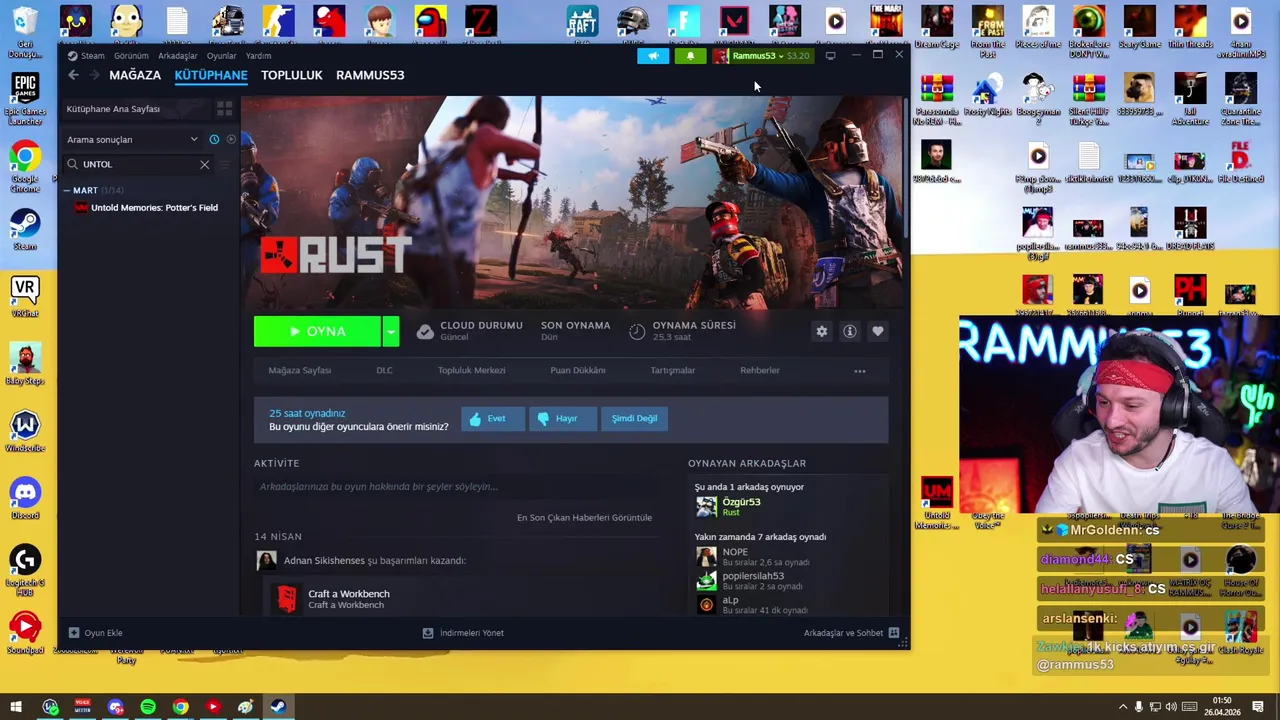This screenshot has width=1280, height=720.
Task: Open Topluluk Merkezi link
Action: coord(471,370)
